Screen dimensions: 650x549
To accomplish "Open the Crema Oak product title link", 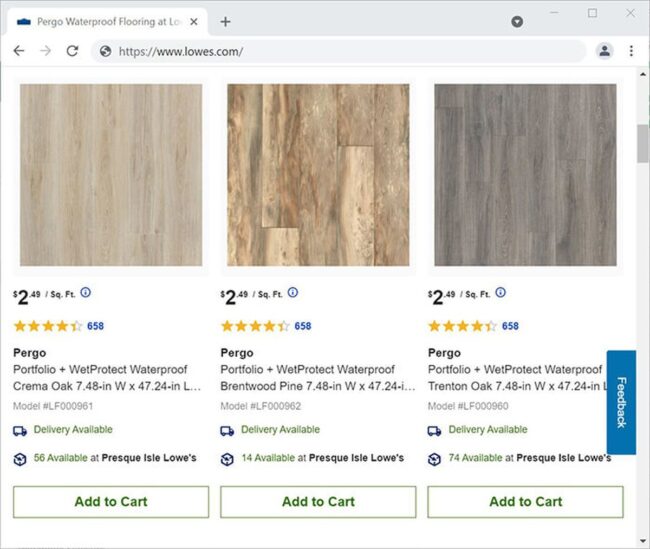I will click(x=107, y=378).
